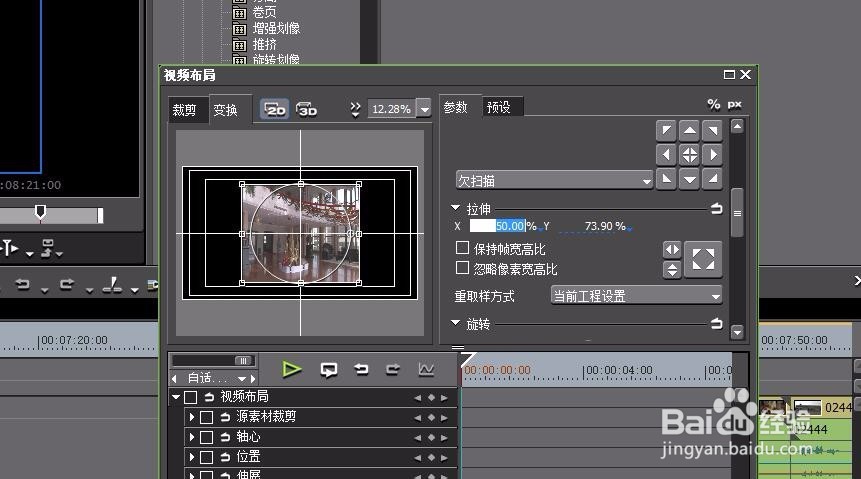Click the stretch X value input field
861x479 pixels.
(x=497, y=226)
